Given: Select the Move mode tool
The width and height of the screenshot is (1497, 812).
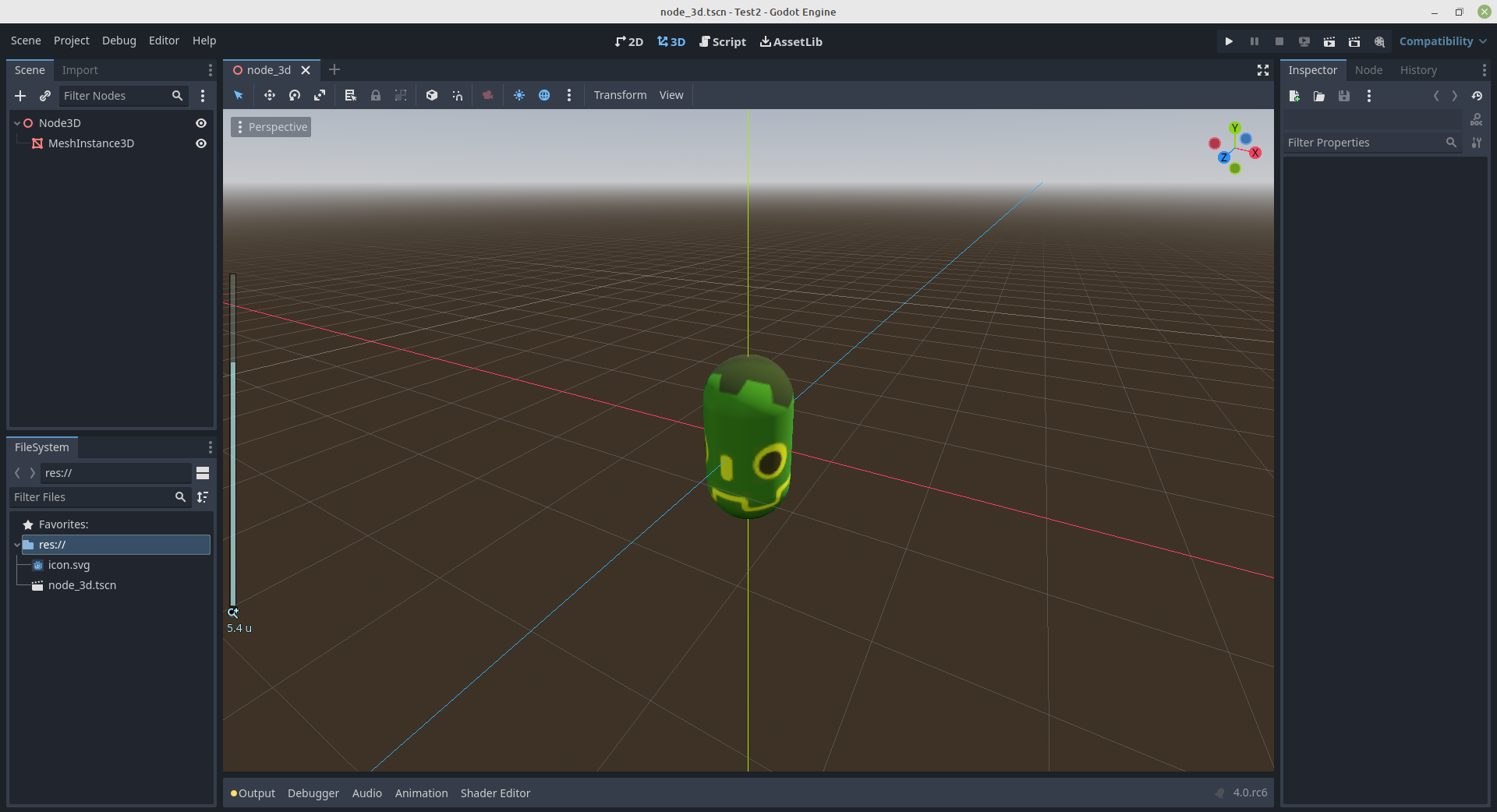Looking at the screenshot, I should point(270,95).
